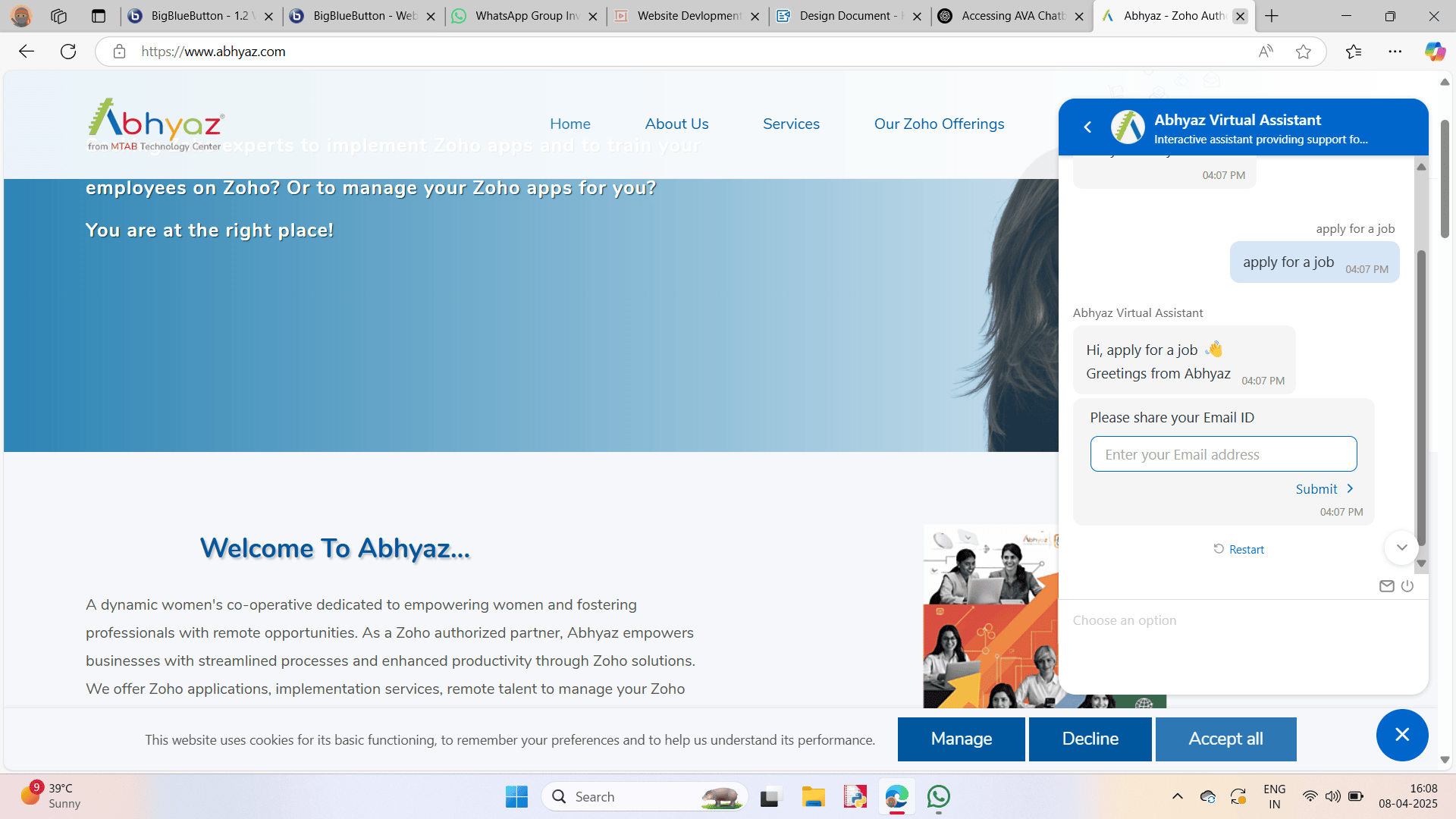Close the WhatsApp Group Inv tab
Image resolution: width=1456 pixels, height=819 pixels.
(x=593, y=16)
